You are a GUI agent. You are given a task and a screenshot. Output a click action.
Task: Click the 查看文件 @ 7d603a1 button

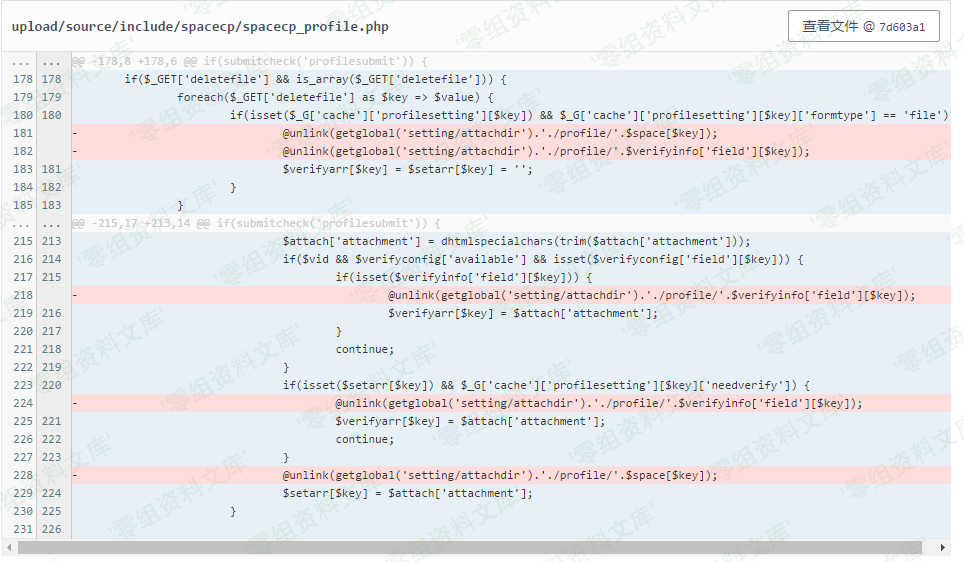864,26
